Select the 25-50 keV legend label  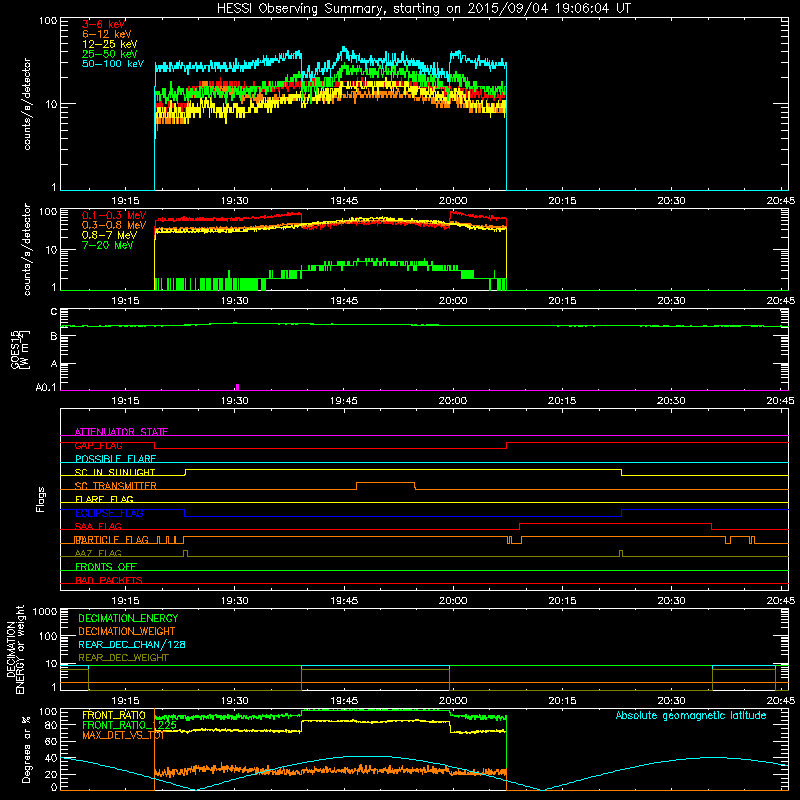point(110,54)
